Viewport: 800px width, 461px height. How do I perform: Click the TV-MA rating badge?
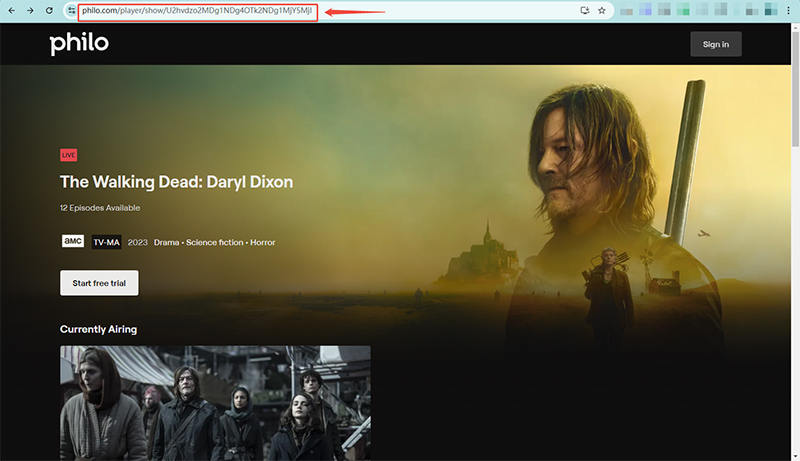pos(107,242)
